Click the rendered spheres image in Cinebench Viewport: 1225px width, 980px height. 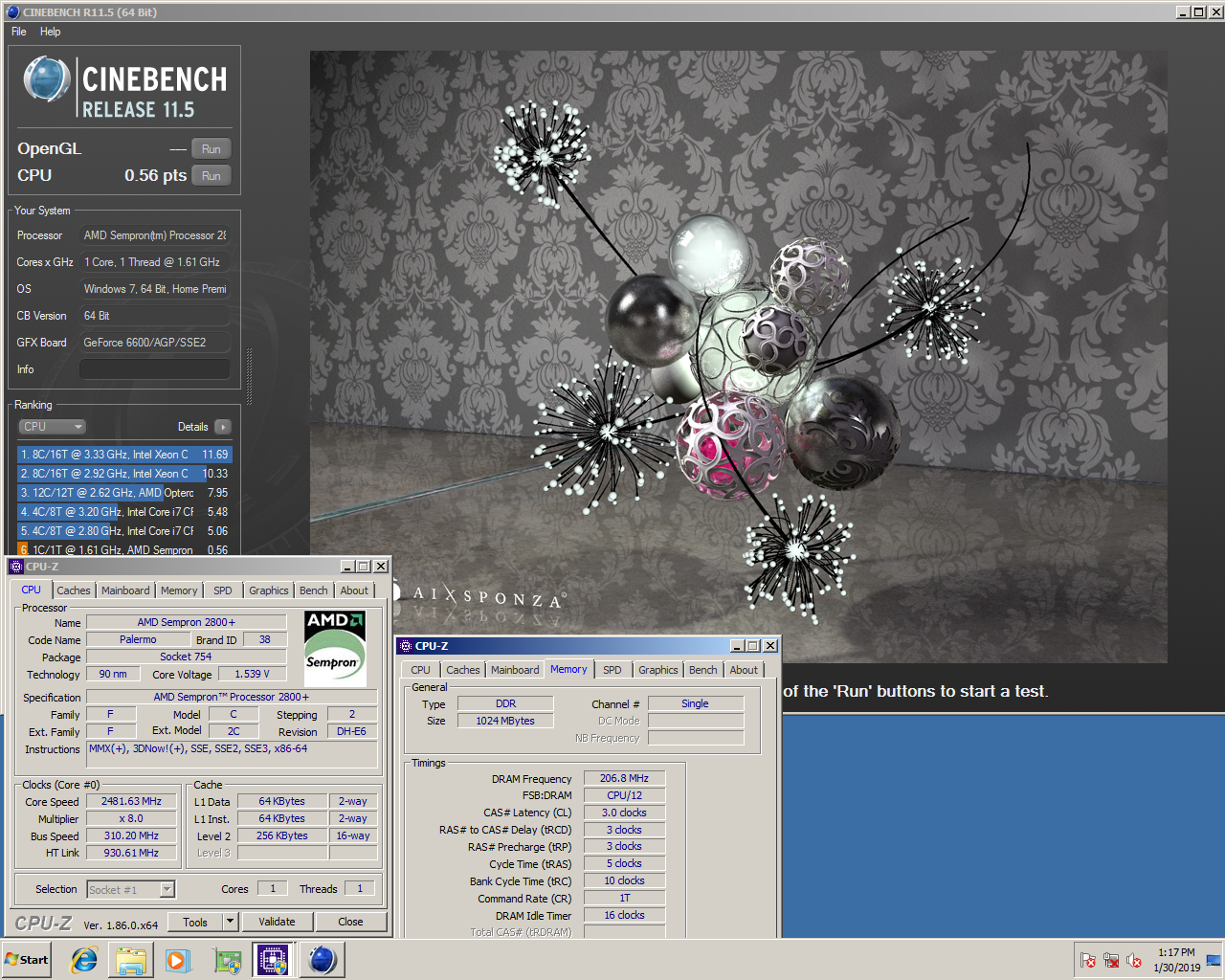pyautogui.click(x=738, y=356)
